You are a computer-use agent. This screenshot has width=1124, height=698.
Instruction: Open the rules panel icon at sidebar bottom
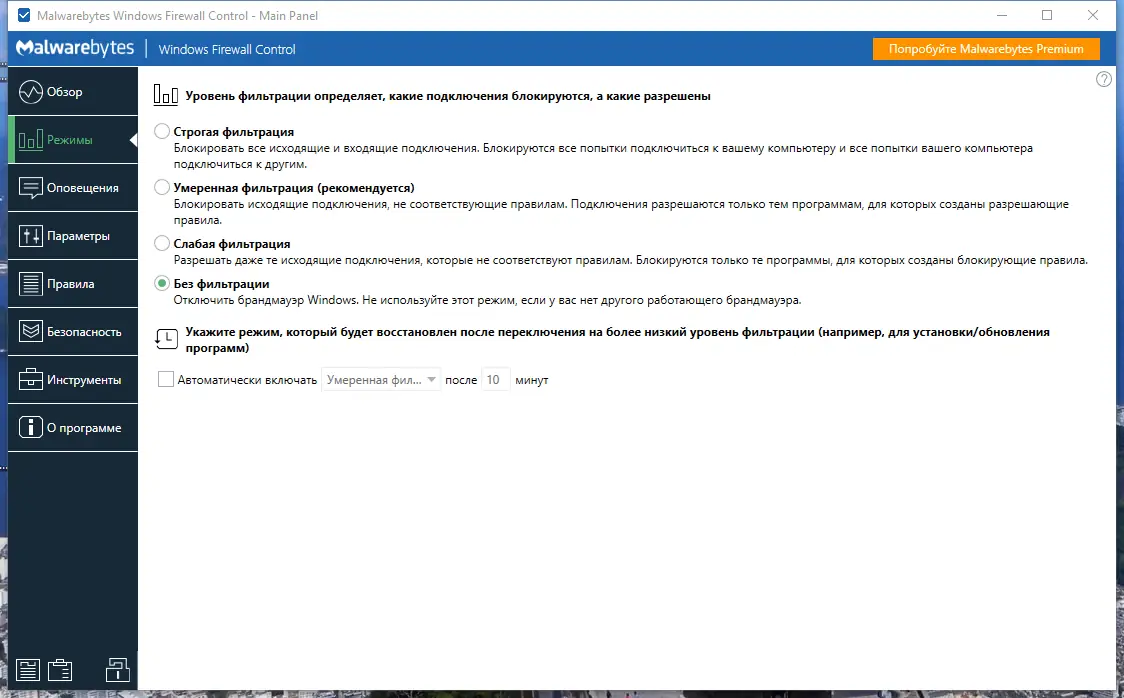pyautogui.click(x=28, y=670)
